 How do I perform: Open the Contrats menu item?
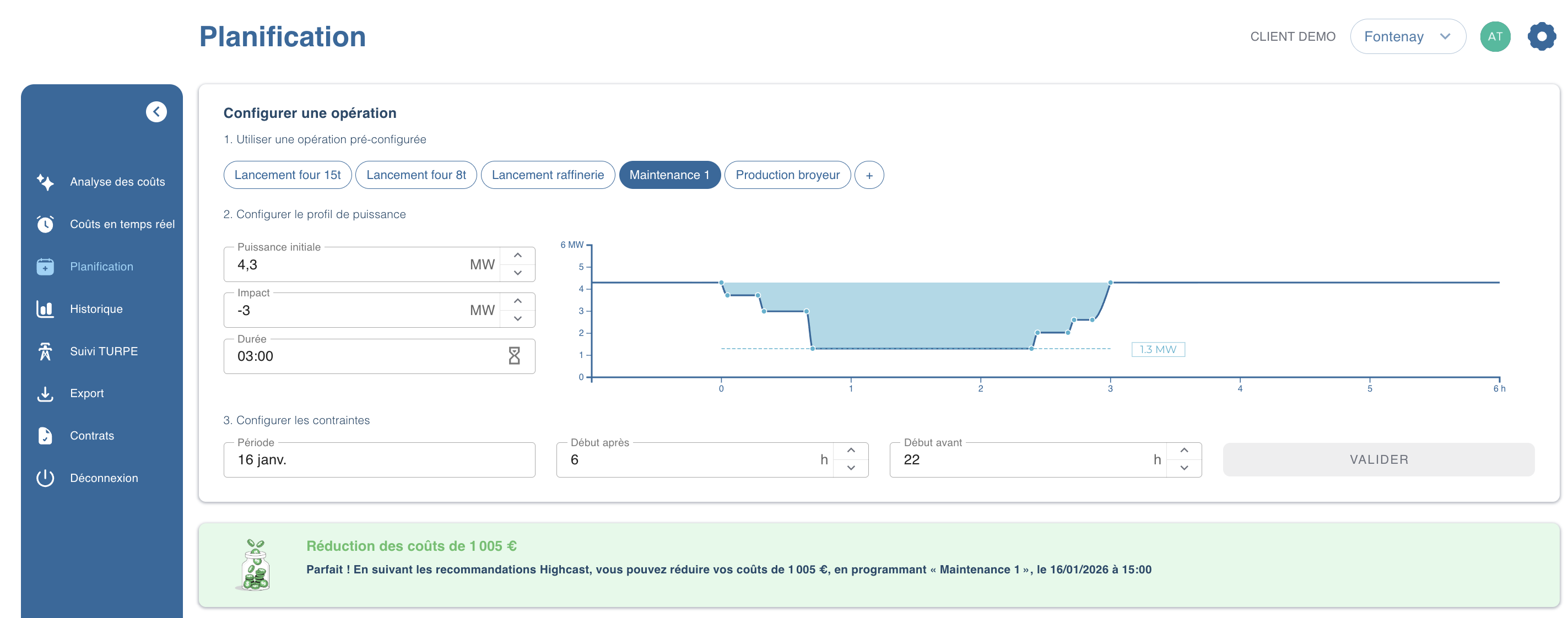pos(92,436)
